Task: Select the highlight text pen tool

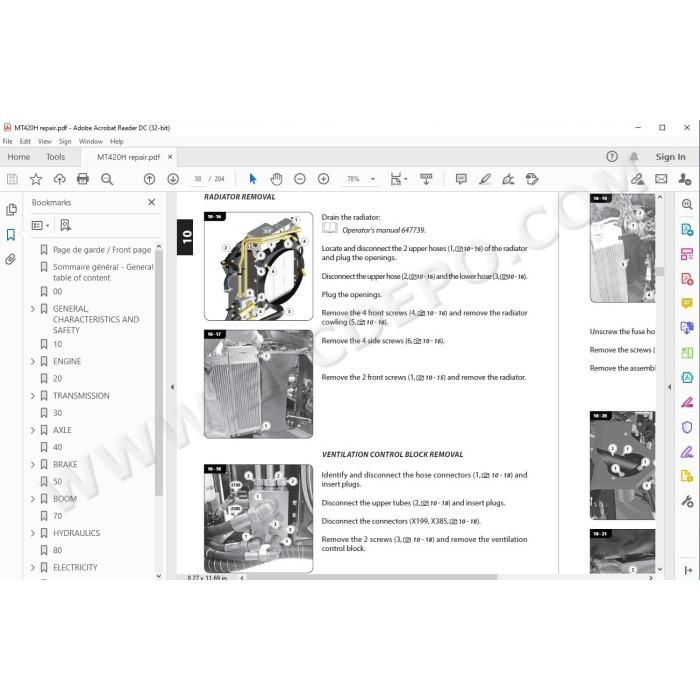Action: tap(485, 179)
